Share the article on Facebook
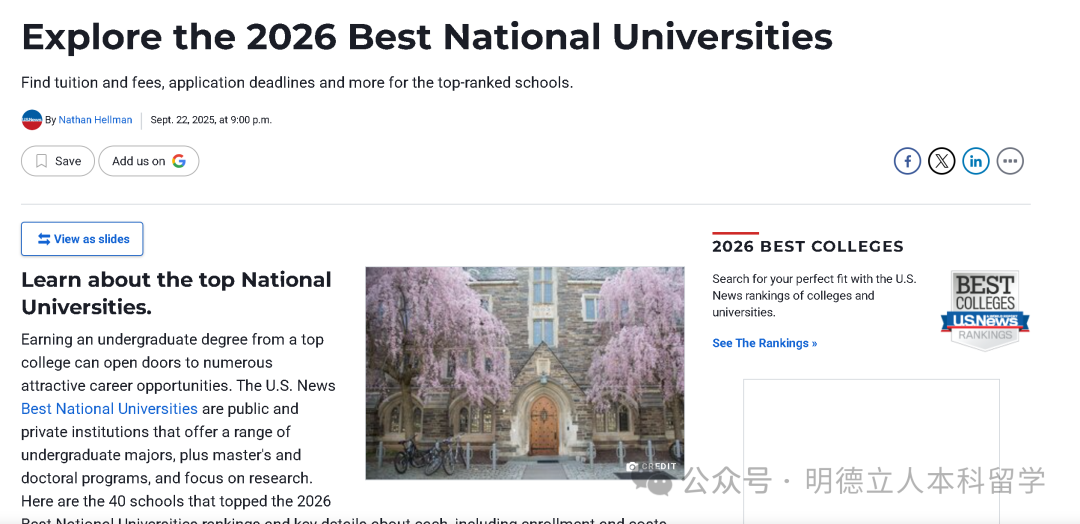Screen dimensions: 1080x524 click(907, 161)
